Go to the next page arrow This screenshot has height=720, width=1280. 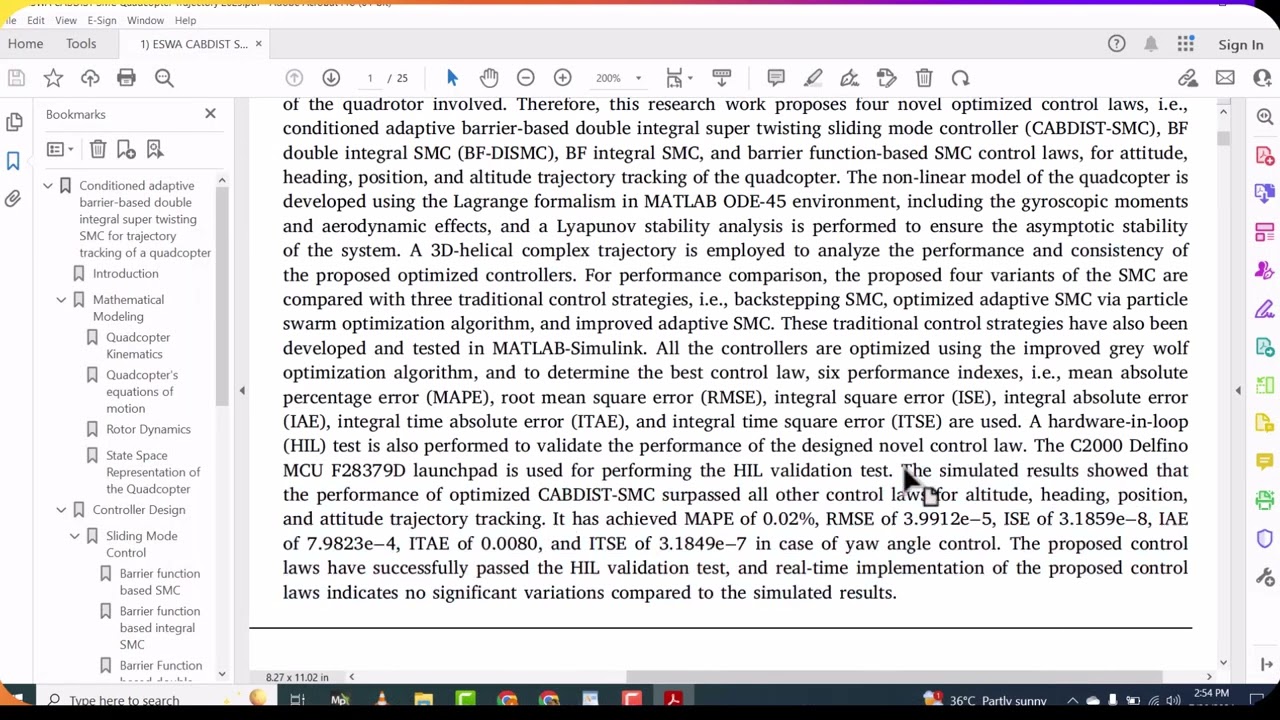pyautogui.click(x=331, y=78)
